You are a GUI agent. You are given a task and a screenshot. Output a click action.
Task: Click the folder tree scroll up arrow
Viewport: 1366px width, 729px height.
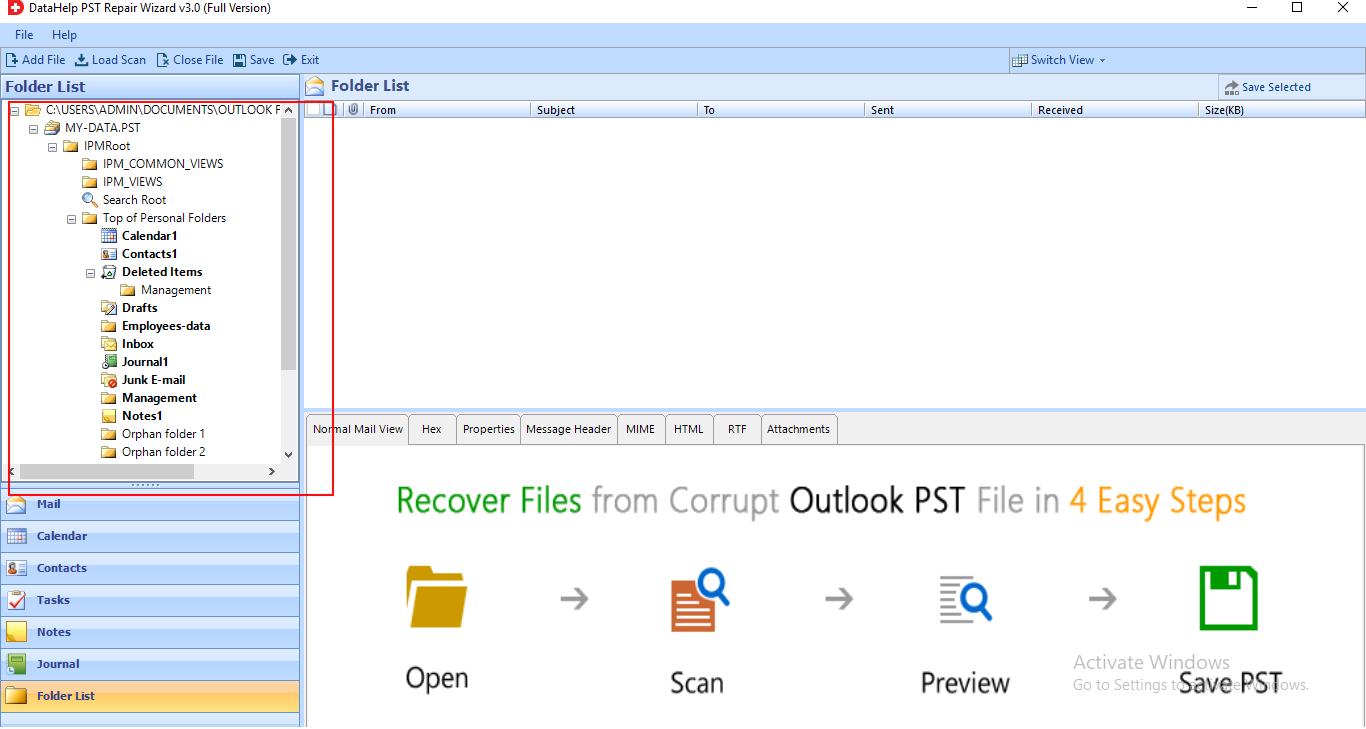pyautogui.click(x=289, y=110)
